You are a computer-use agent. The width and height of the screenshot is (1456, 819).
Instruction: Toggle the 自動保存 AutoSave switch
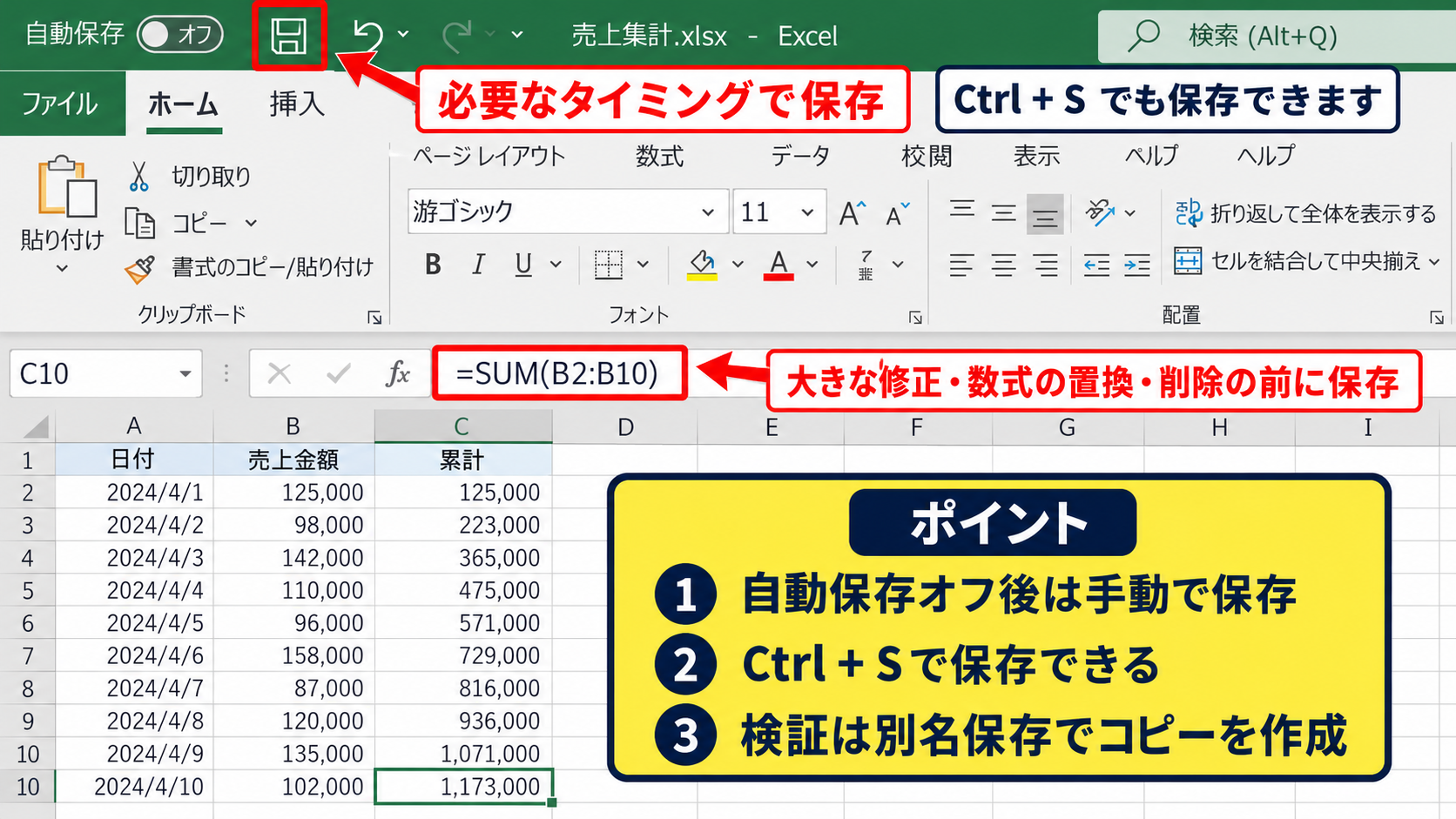coord(180,35)
